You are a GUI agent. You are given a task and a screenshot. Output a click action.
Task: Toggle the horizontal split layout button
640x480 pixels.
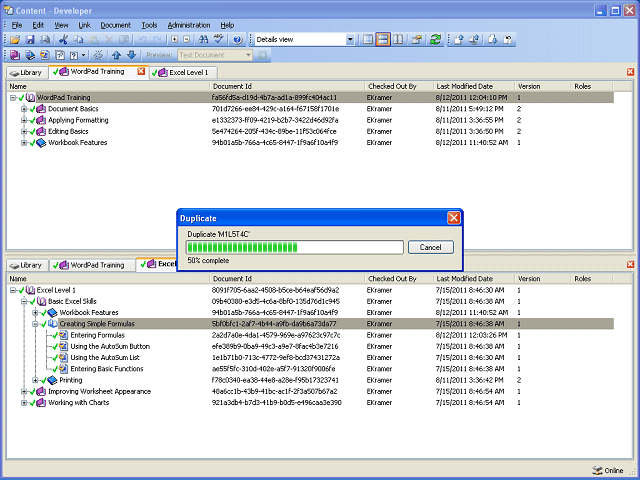click(x=383, y=40)
